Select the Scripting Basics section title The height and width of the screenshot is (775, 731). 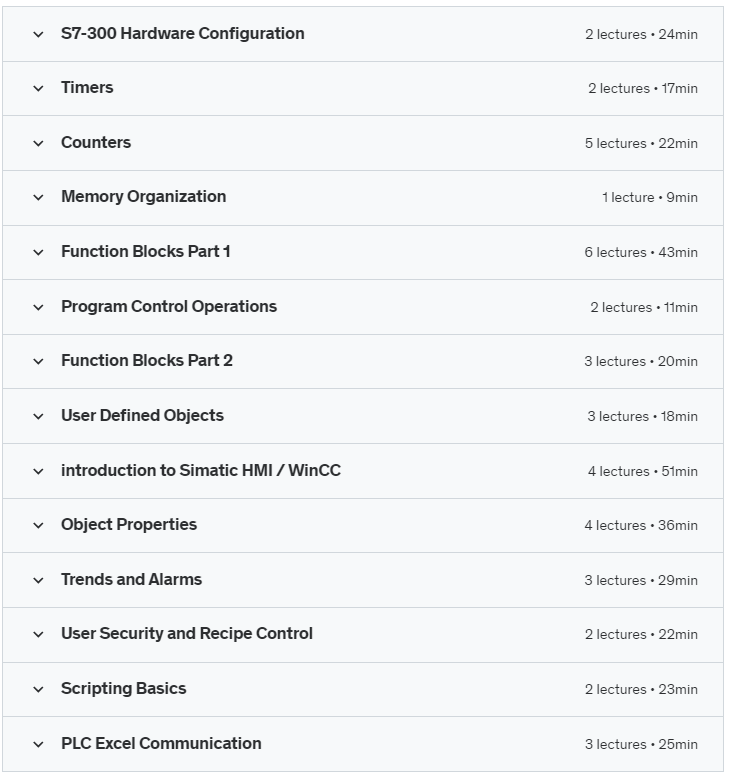(x=123, y=689)
